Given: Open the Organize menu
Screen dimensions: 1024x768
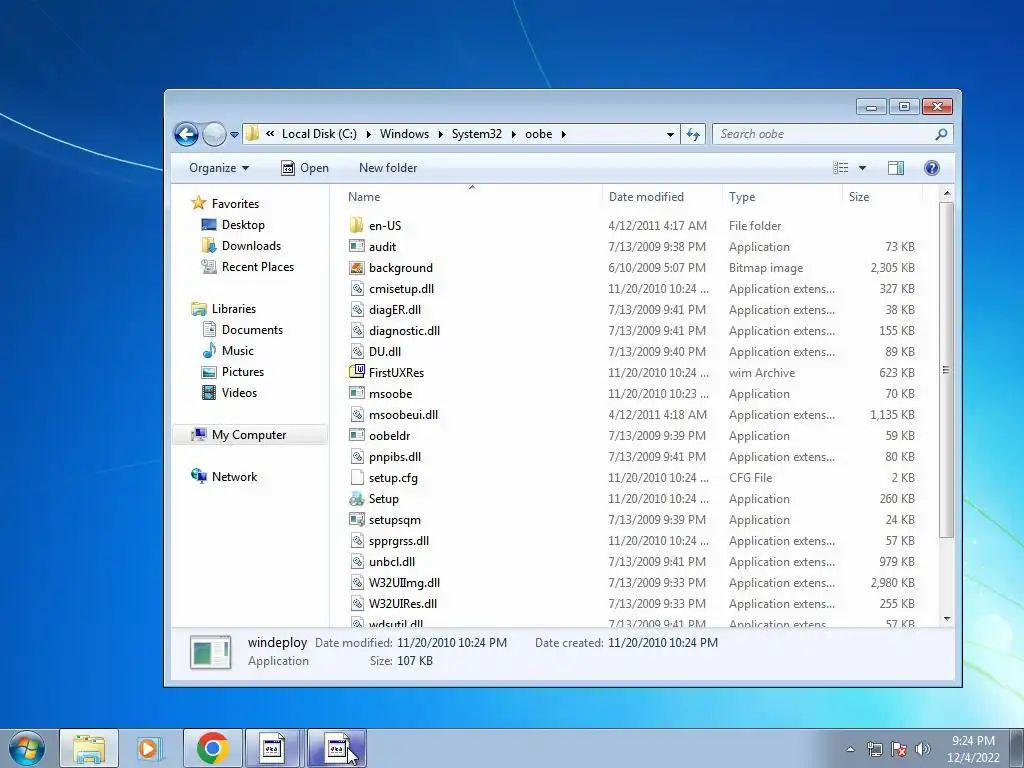Looking at the screenshot, I should (x=219, y=168).
